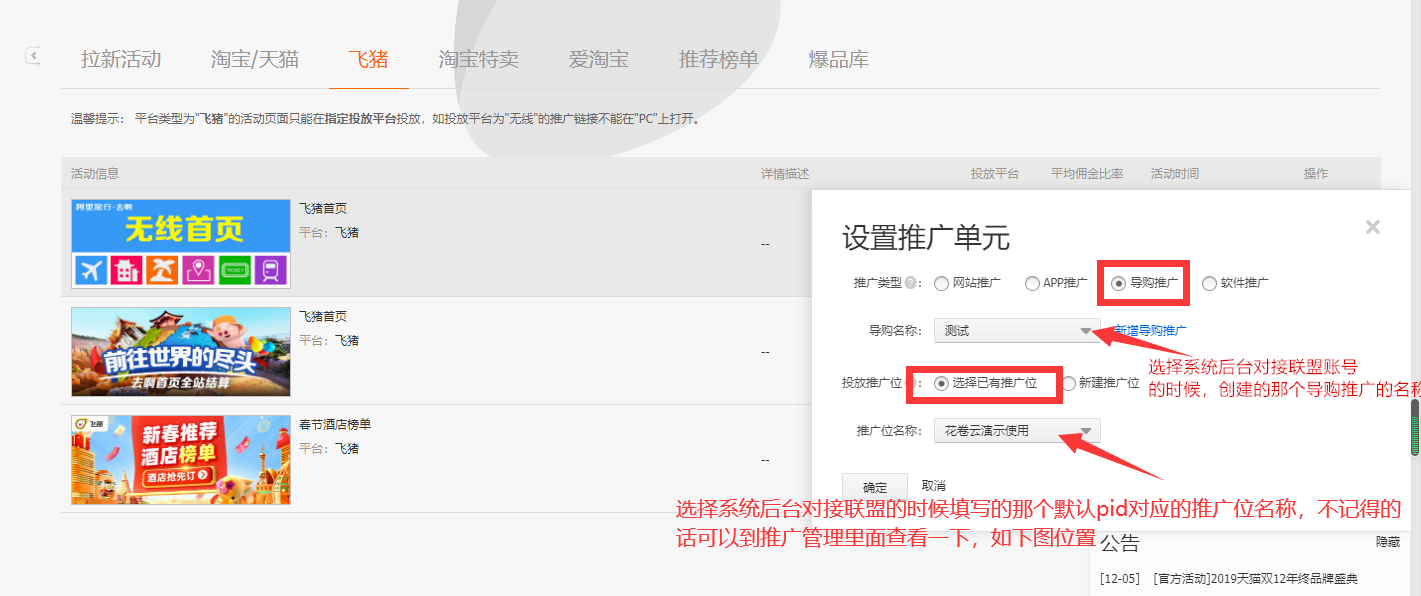Select the 导购推广 radio button
This screenshot has height=596, width=1421.
[1119, 283]
